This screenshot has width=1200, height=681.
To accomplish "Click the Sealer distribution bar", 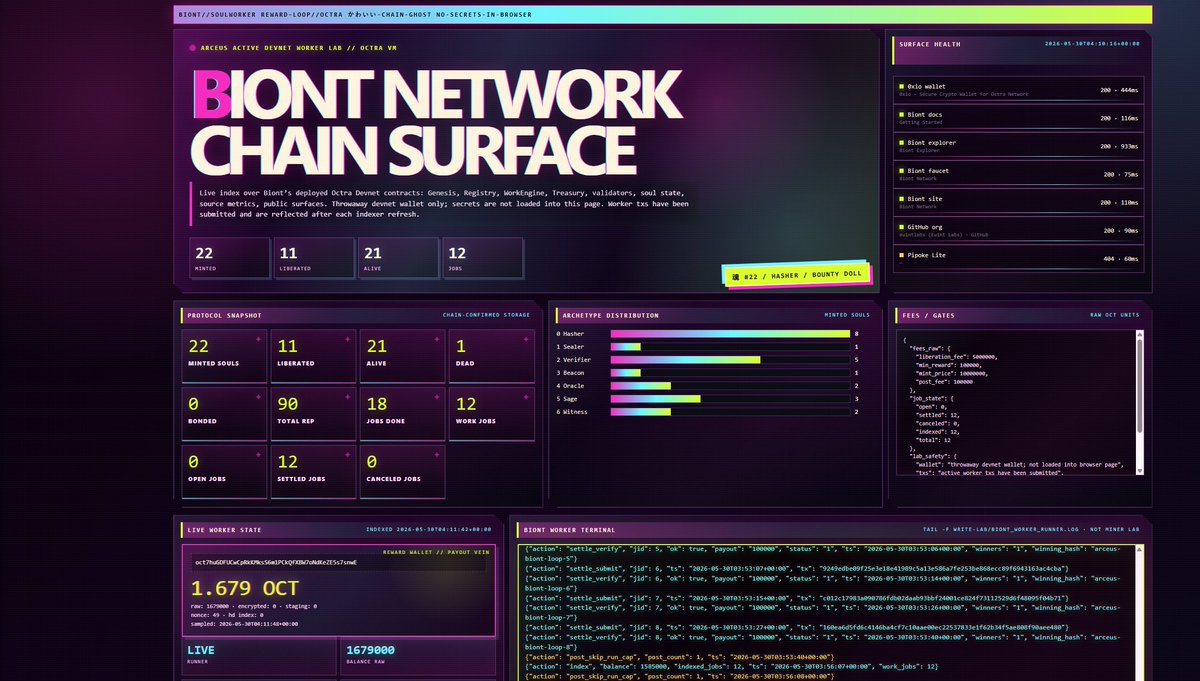I will coord(625,346).
